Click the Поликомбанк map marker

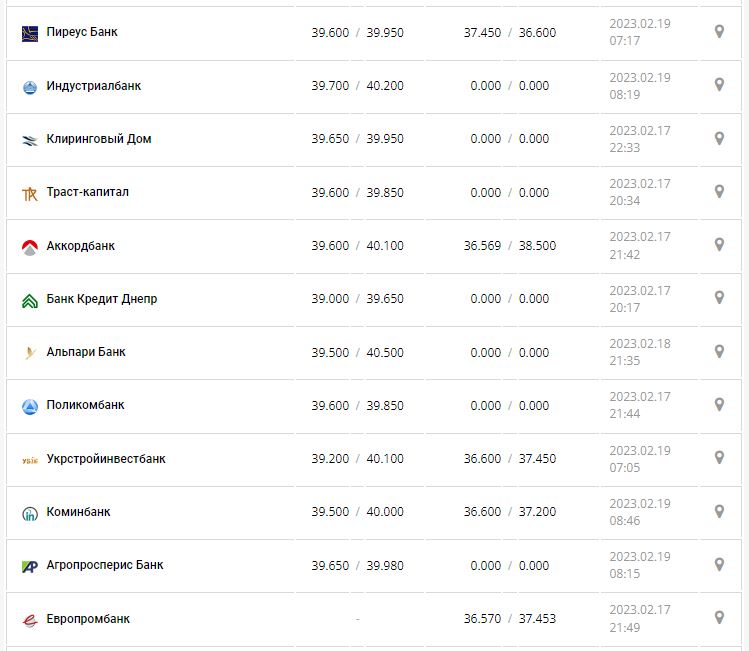[x=719, y=405]
